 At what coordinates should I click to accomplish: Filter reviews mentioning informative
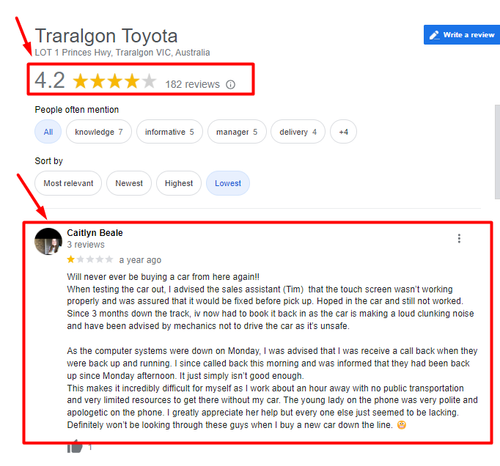[169, 132]
